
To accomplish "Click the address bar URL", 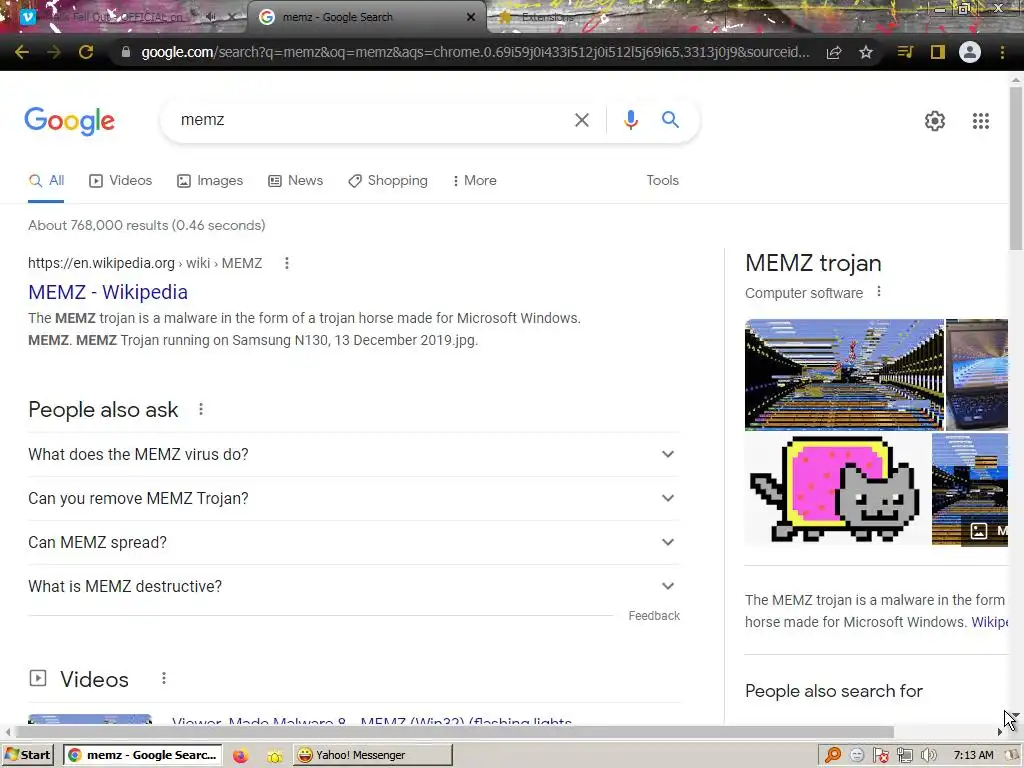I will (475, 52).
